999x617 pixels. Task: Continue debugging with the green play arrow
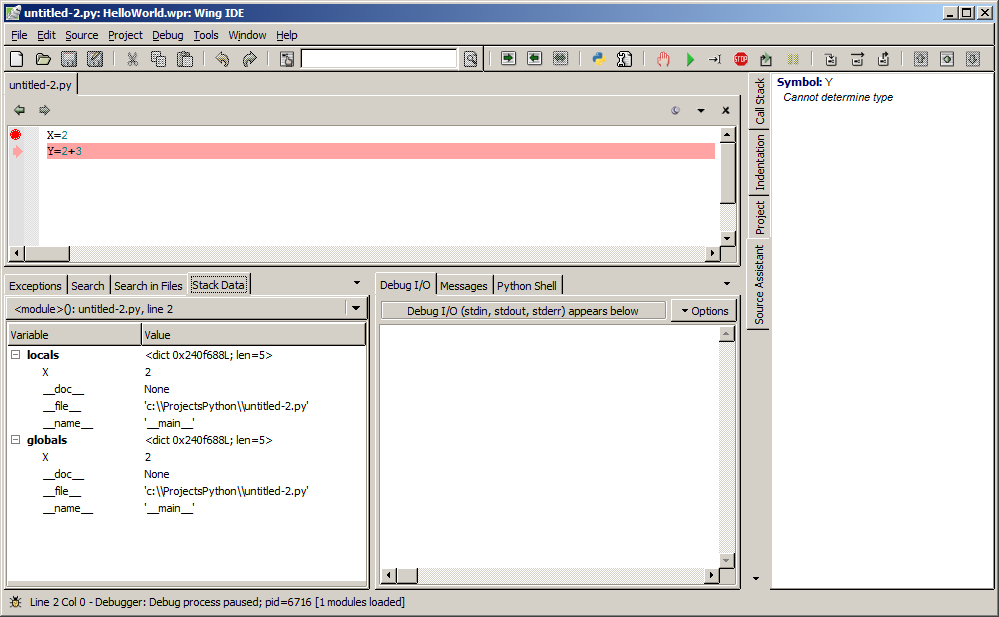(x=690, y=59)
